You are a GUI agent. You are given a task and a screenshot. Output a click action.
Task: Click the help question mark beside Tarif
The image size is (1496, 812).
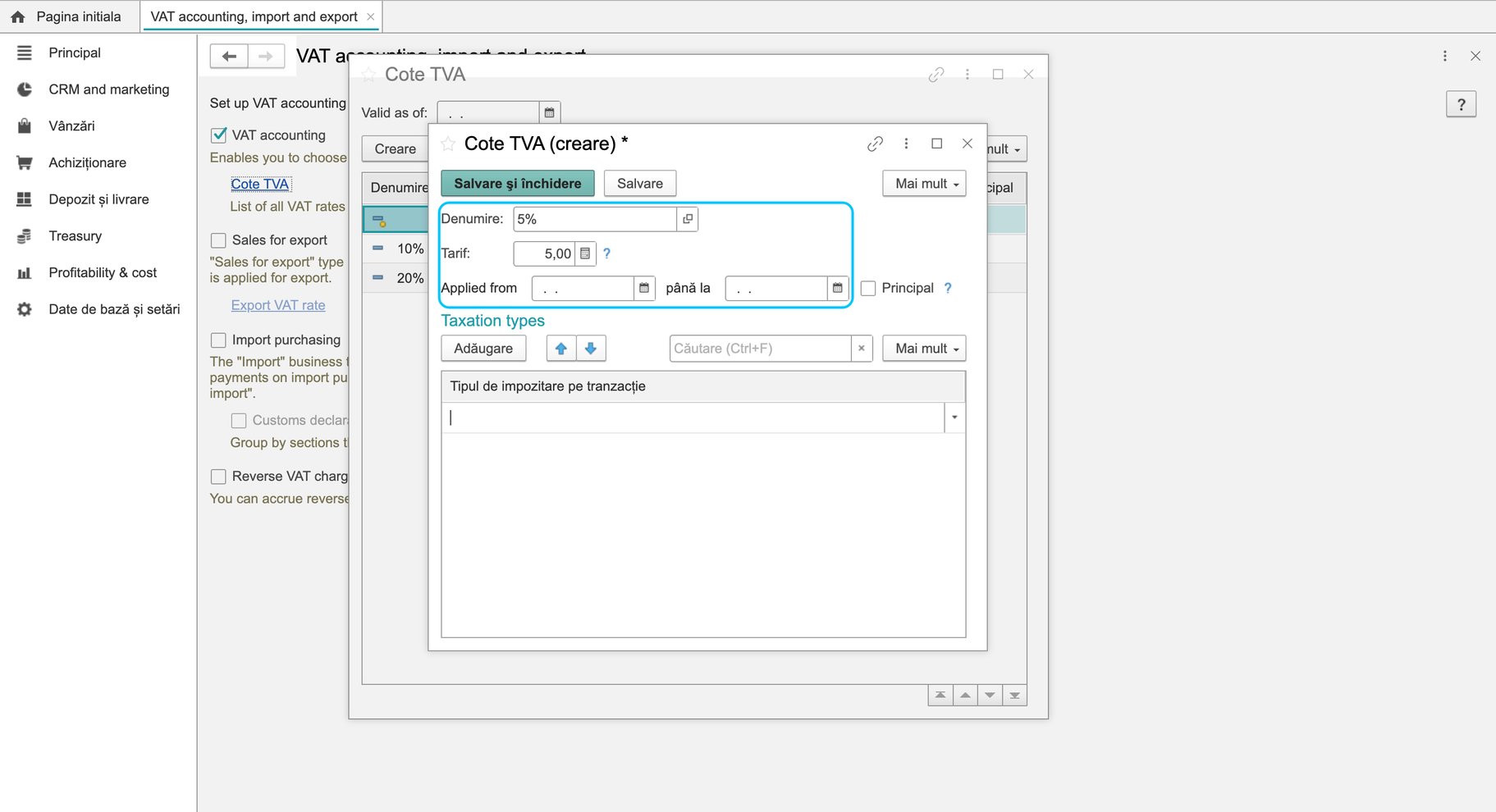607,253
